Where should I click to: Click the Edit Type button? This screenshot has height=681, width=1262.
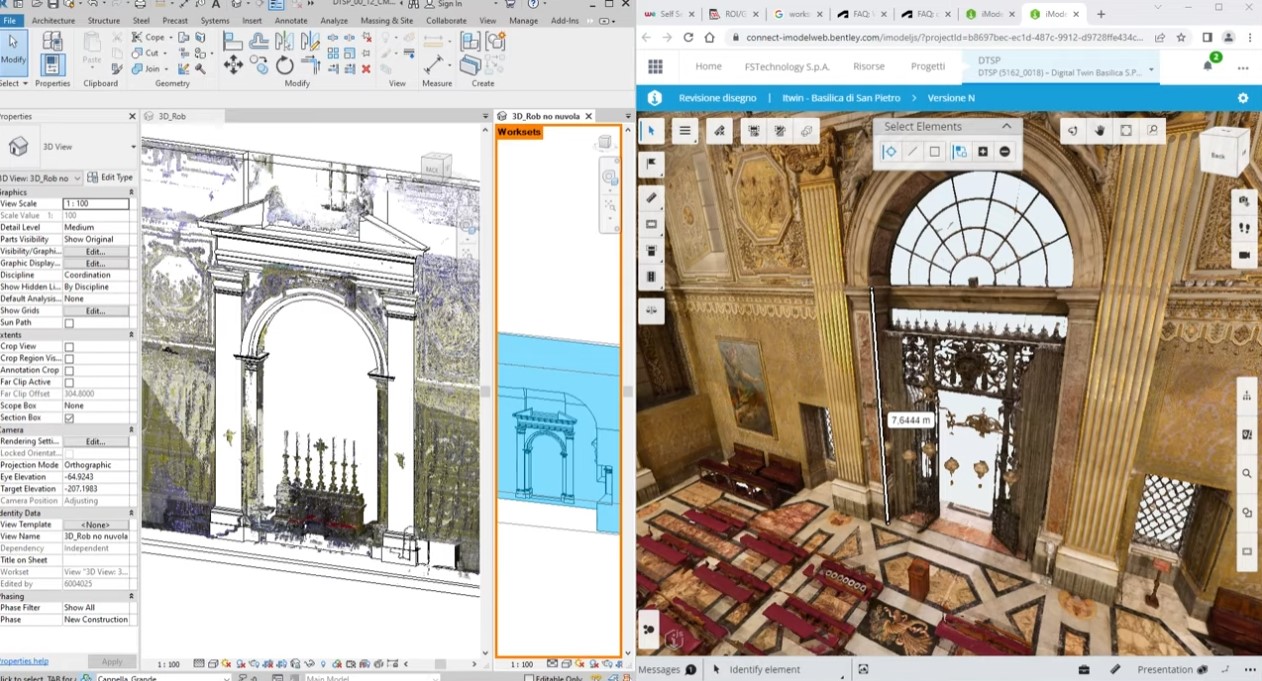pyautogui.click(x=110, y=178)
